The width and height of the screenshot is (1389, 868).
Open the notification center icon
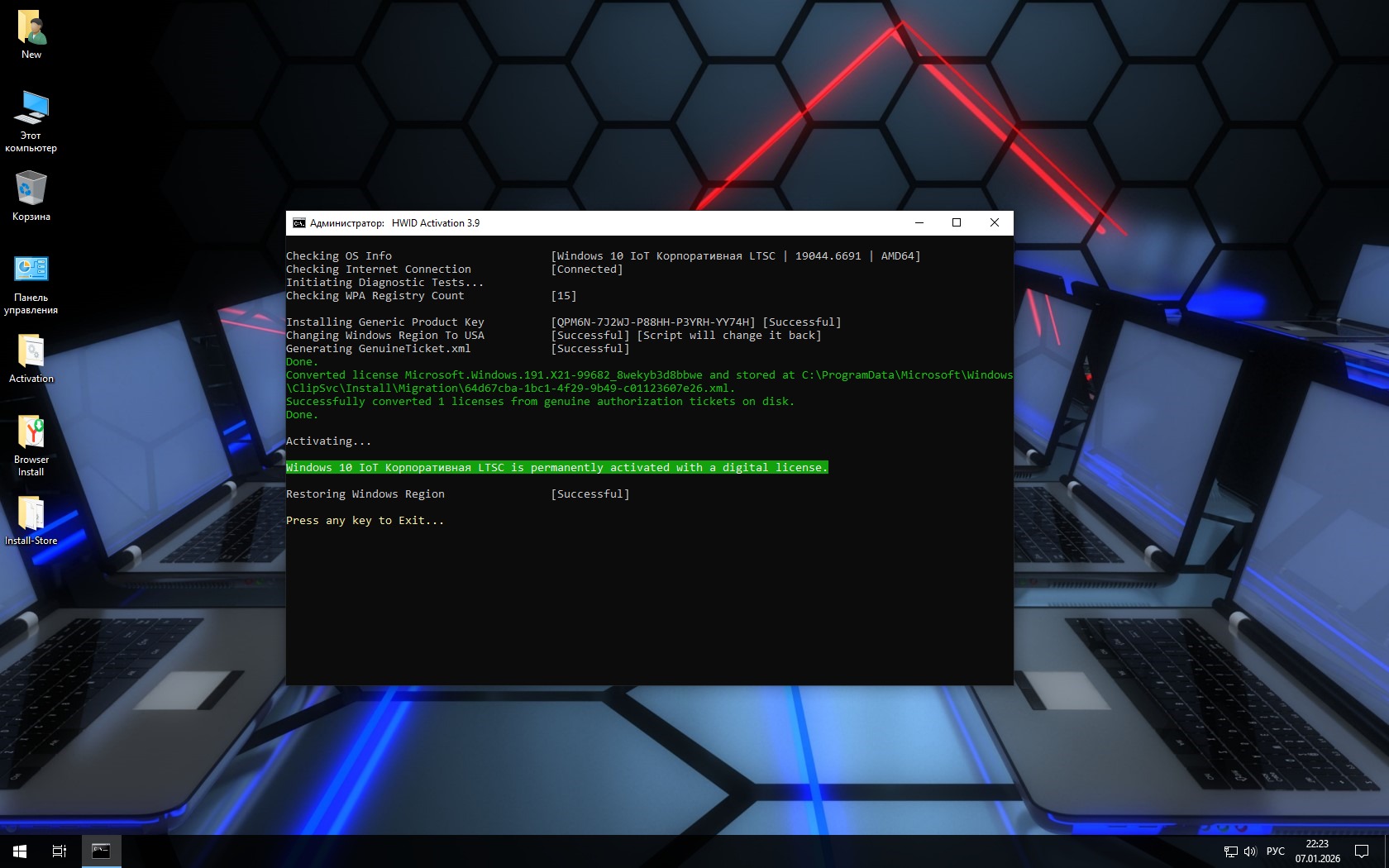(x=1362, y=851)
